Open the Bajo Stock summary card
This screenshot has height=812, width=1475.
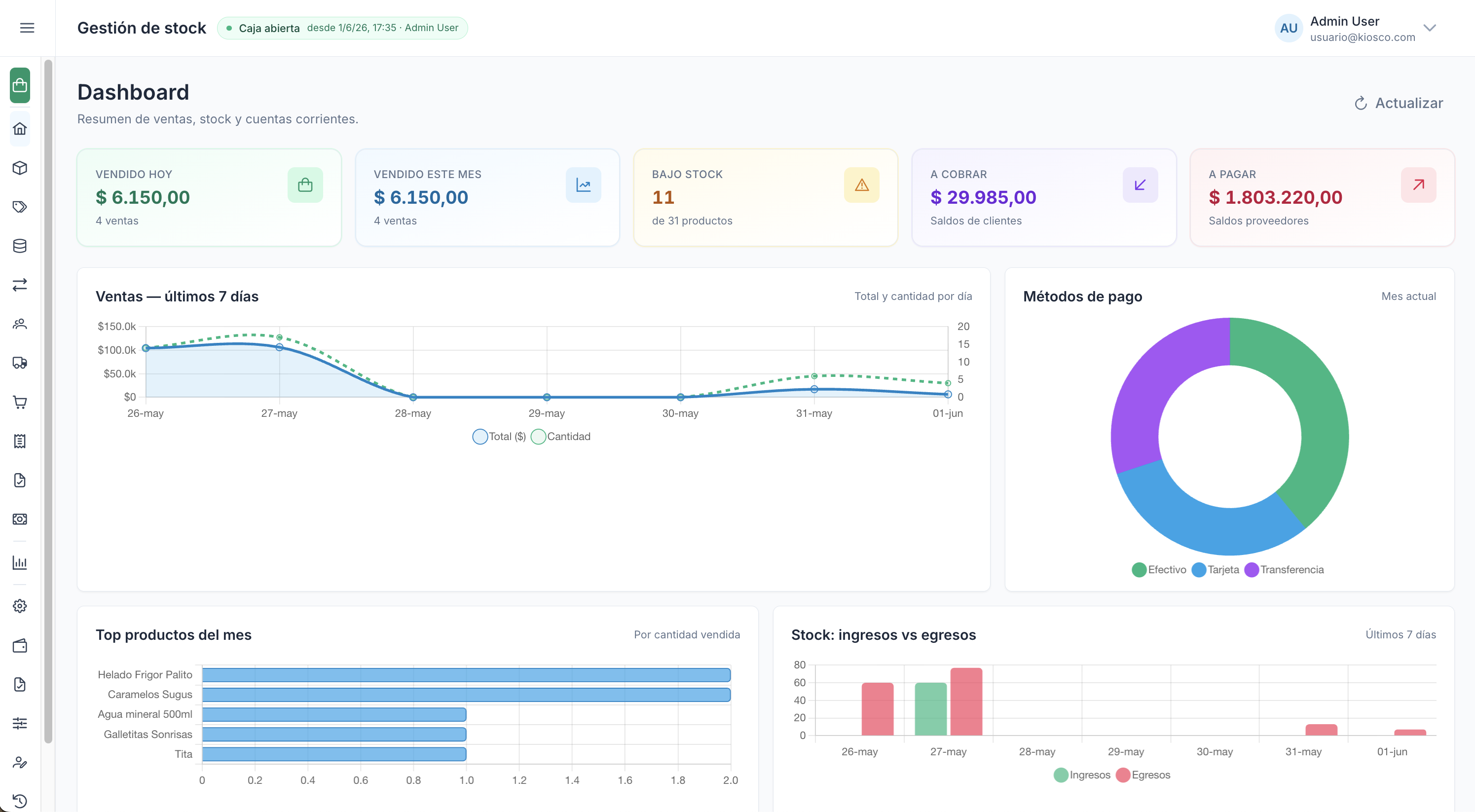766,197
